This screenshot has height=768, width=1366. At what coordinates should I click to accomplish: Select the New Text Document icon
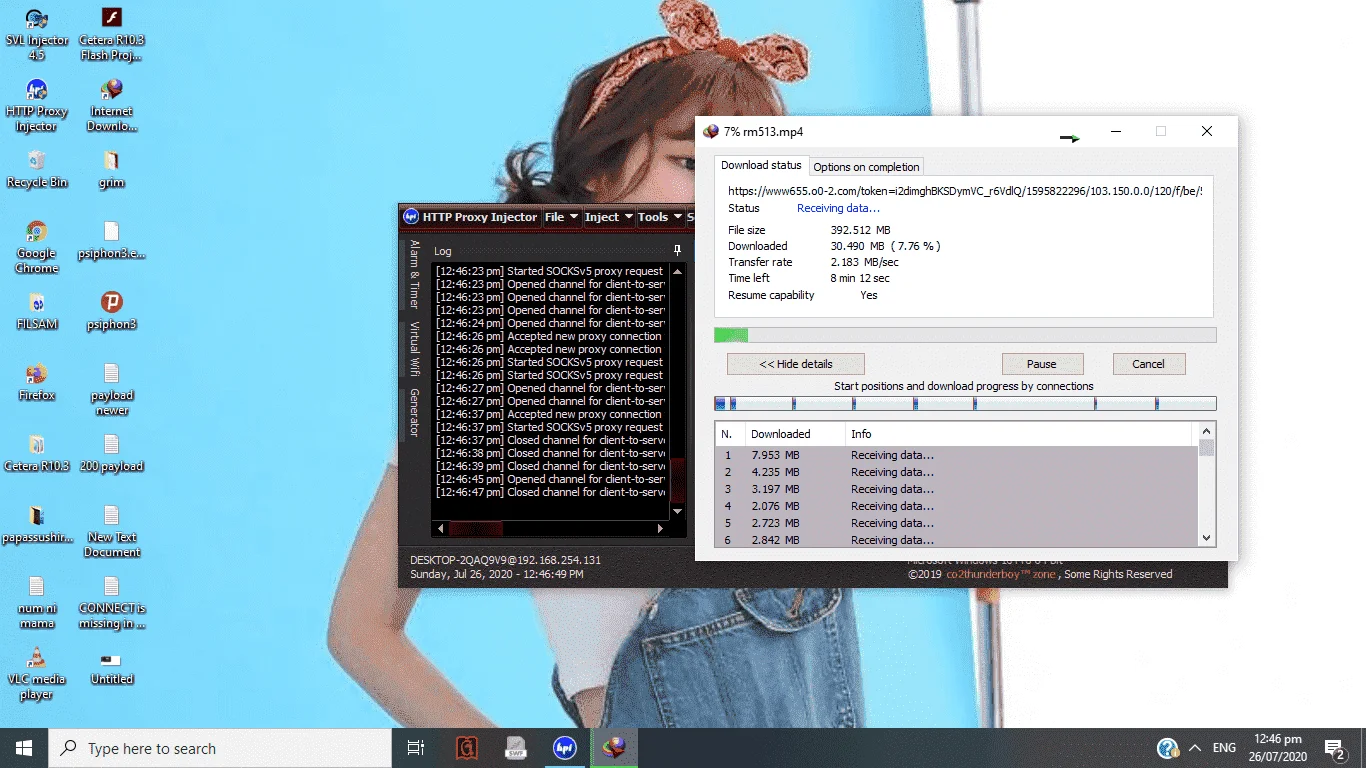pos(112,531)
